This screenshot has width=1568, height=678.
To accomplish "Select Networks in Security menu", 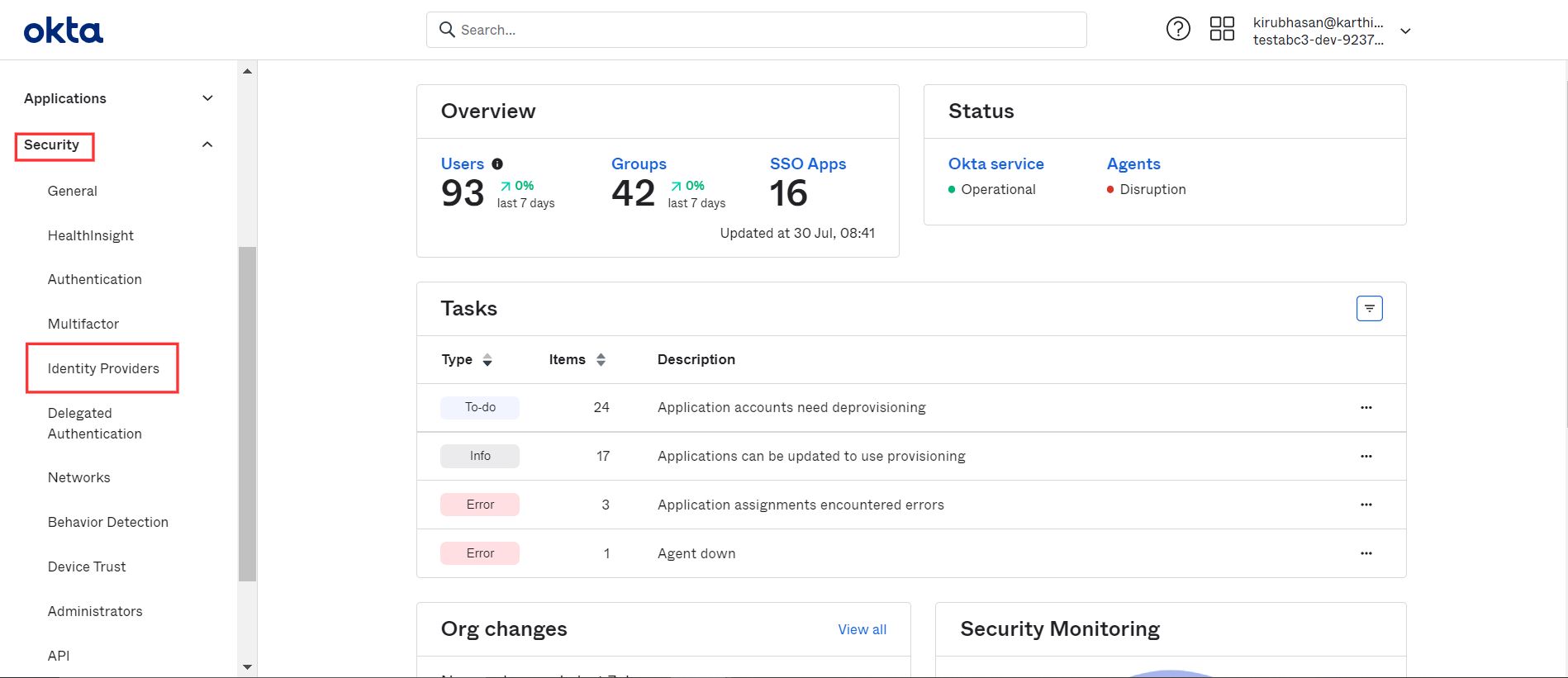I will [x=78, y=477].
